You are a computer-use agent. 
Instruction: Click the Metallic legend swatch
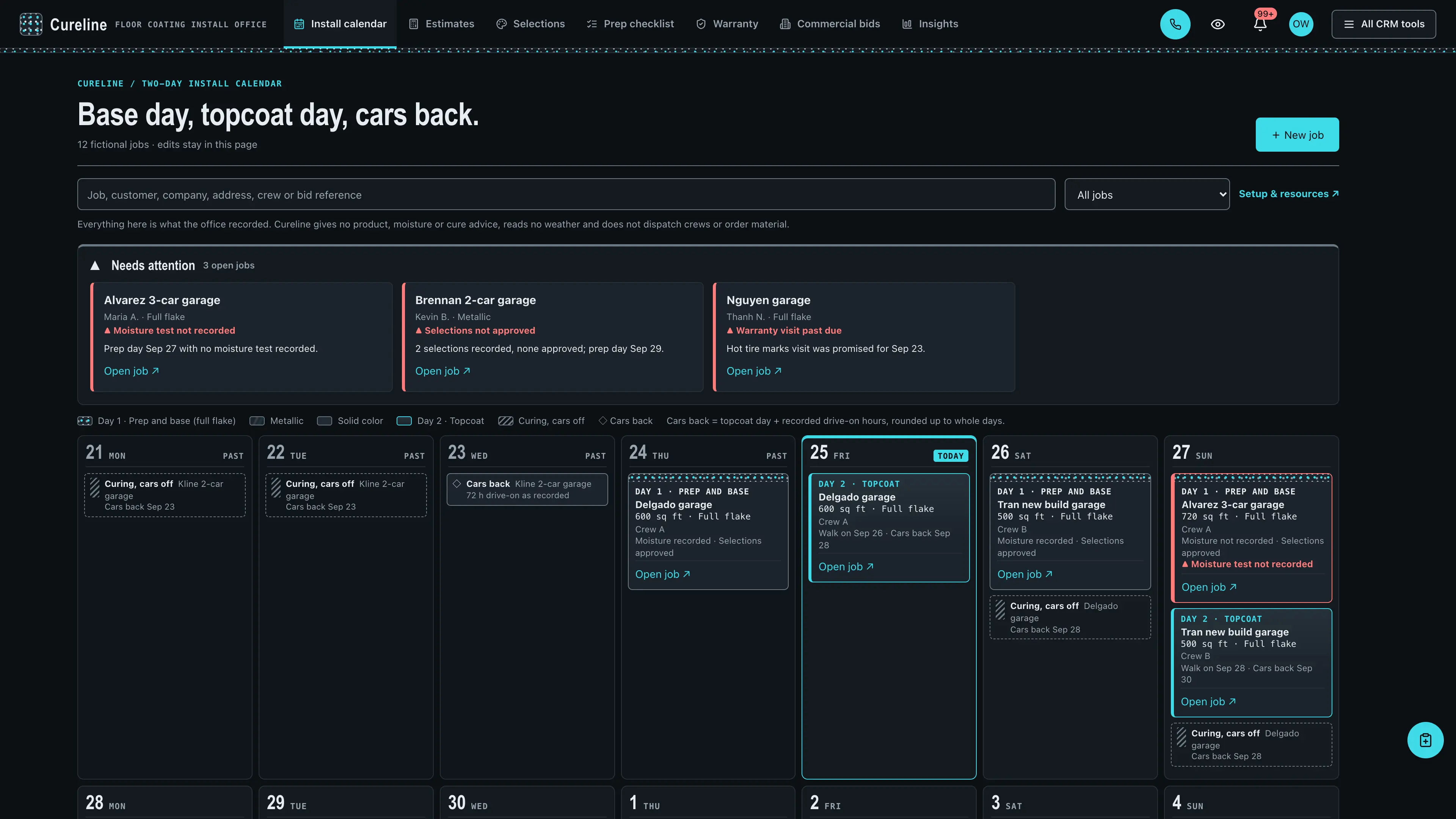coord(257,420)
